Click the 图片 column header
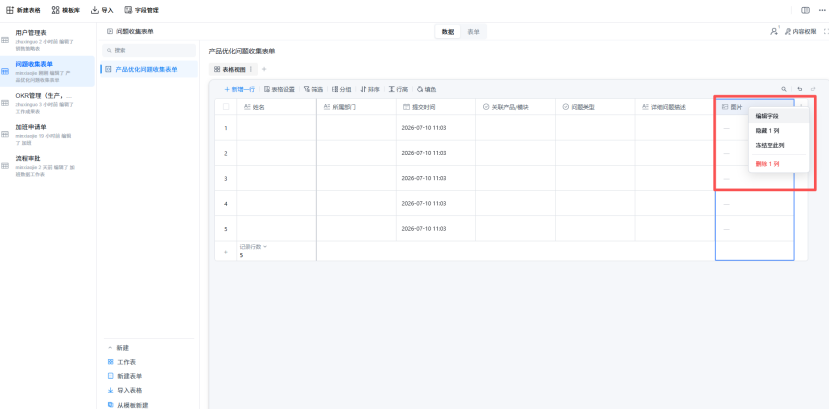830x409 pixels. click(736, 107)
